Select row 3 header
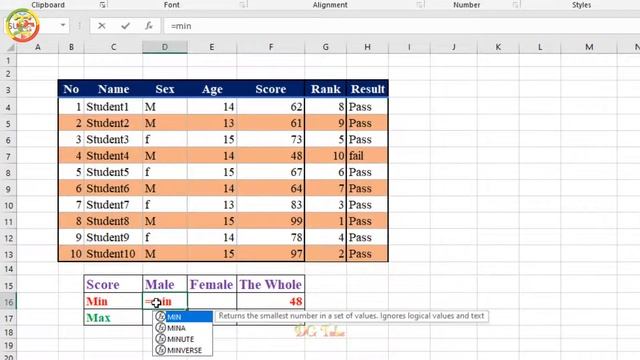The height and width of the screenshot is (360, 640). pos(8,90)
